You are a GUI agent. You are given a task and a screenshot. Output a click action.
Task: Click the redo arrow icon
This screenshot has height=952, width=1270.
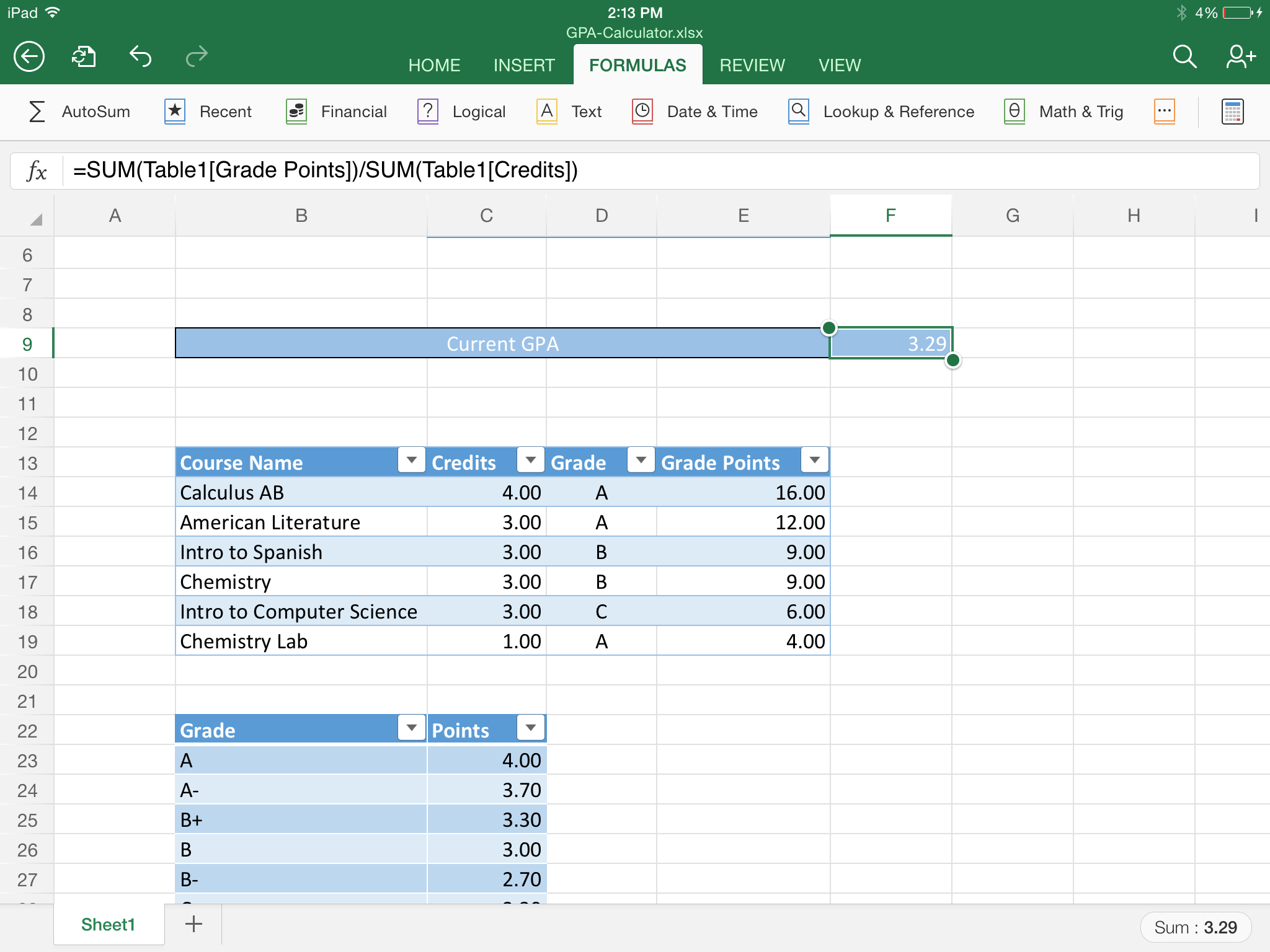pos(197,57)
